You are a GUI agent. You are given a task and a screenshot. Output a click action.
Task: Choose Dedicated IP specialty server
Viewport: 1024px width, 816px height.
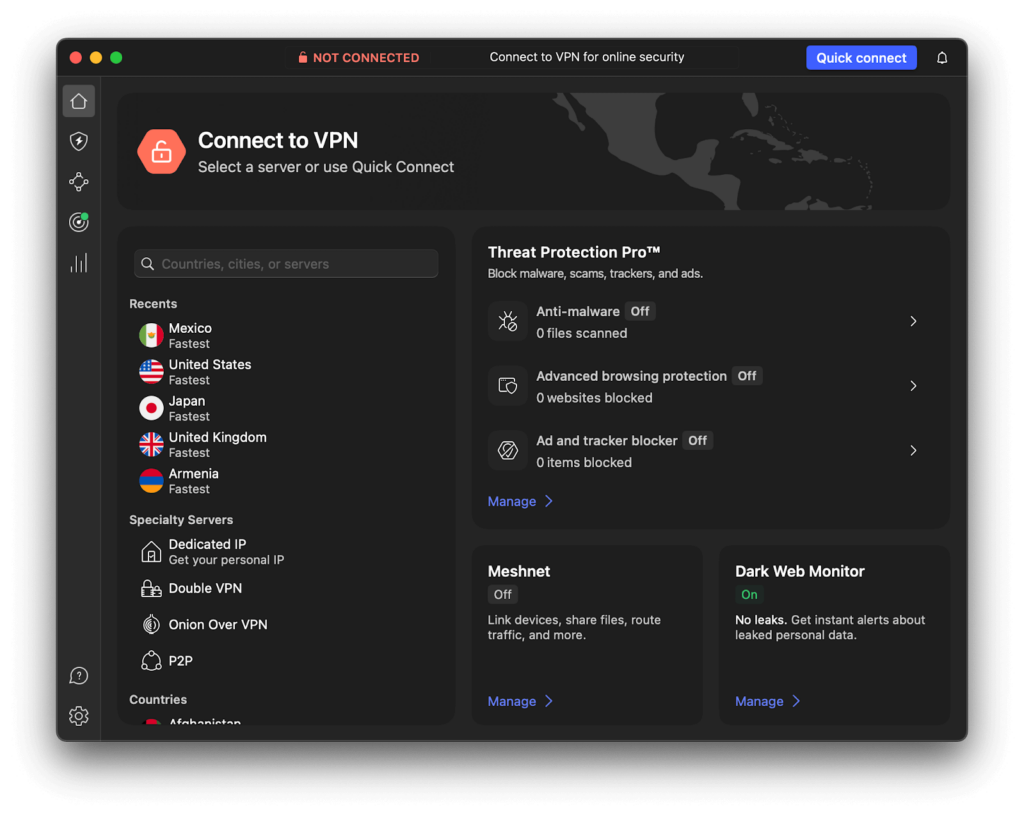pos(286,552)
